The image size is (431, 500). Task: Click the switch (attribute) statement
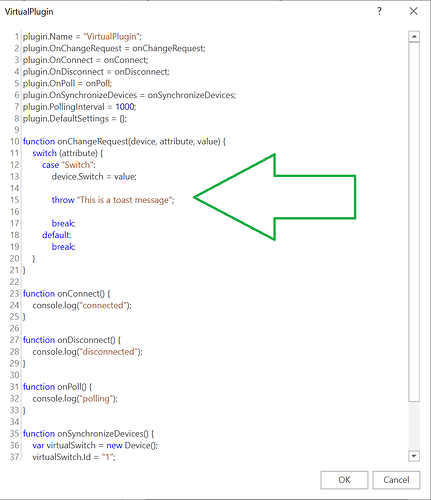coord(68,153)
